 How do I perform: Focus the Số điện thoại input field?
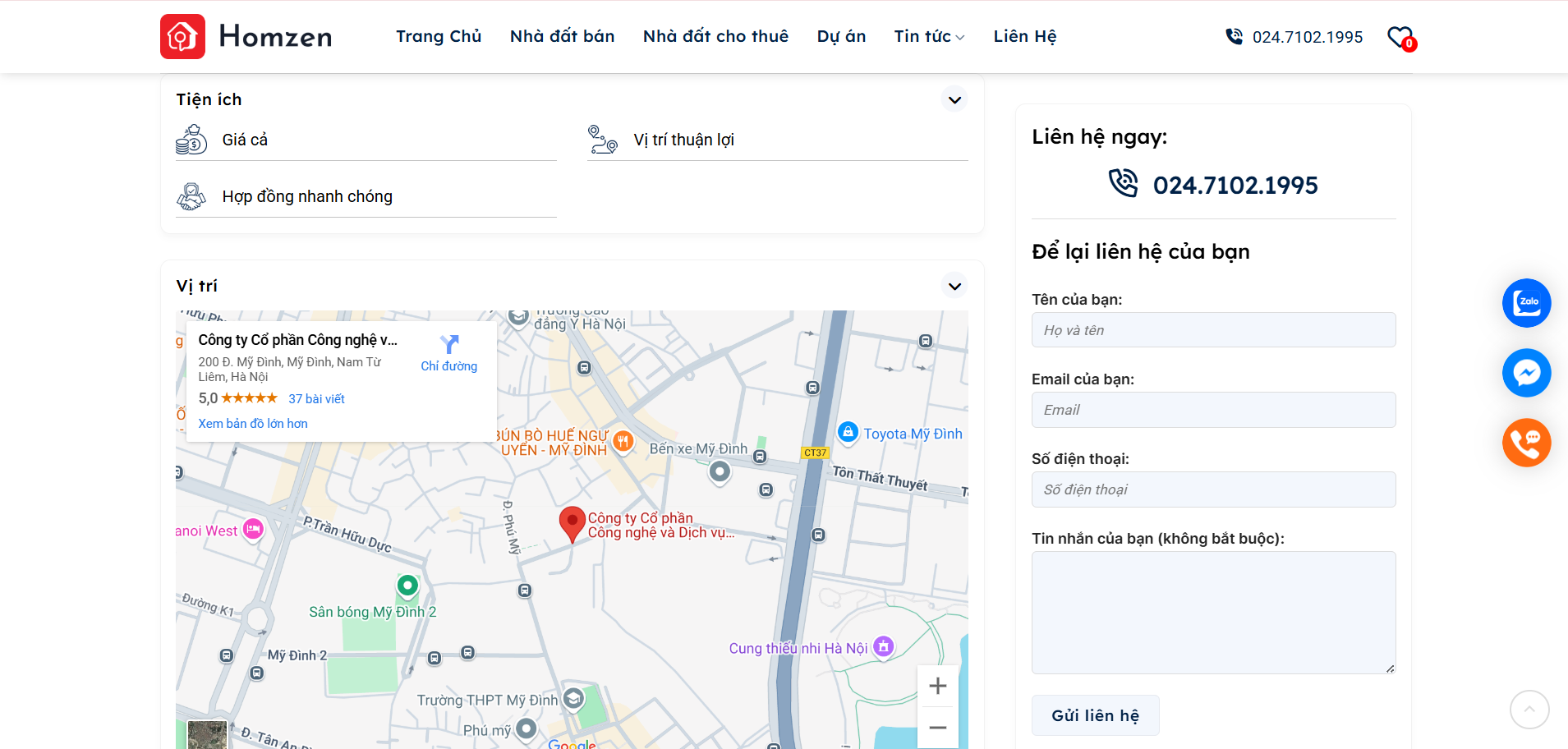pos(1213,489)
